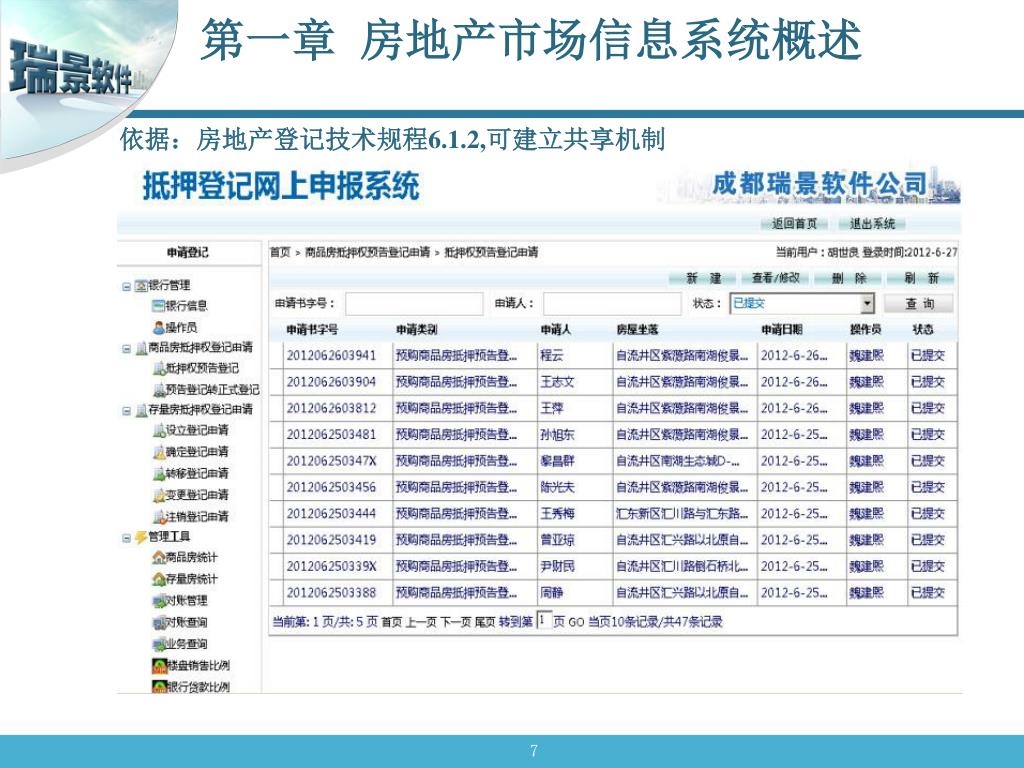1024x768 pixels.
Task: Select row 201206260394l applicant 程云
Action: pos(613,356)
